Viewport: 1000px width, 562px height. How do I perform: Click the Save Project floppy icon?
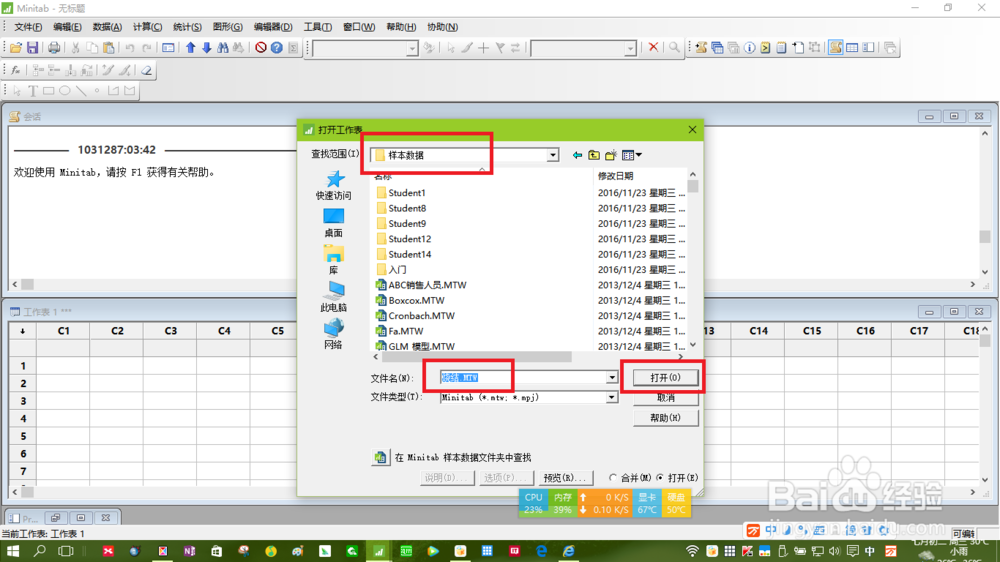(x=33, y=48)
